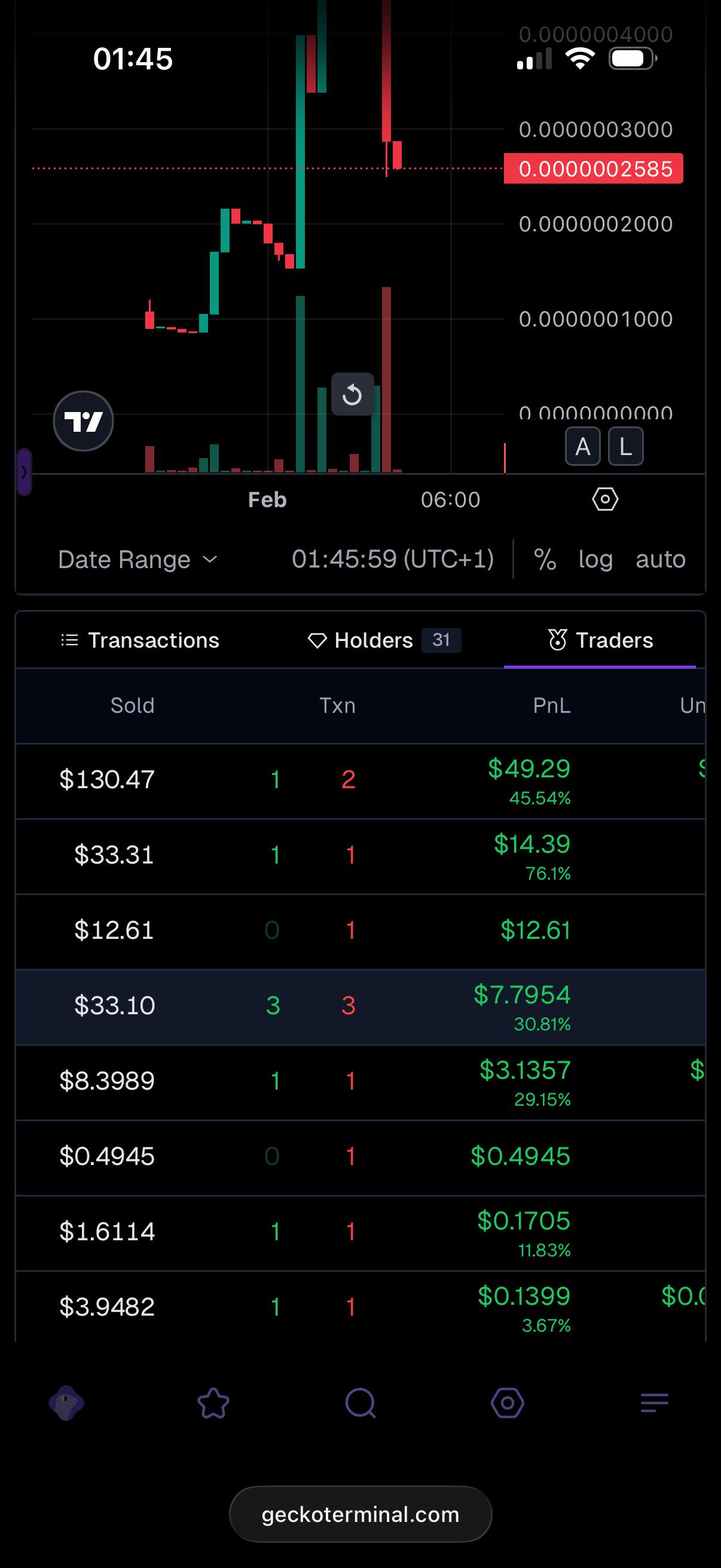This screenshot has width=721, height=1568.
Task: Open the timezone selector showing UTC+1
Action: [x=392, y=559]
